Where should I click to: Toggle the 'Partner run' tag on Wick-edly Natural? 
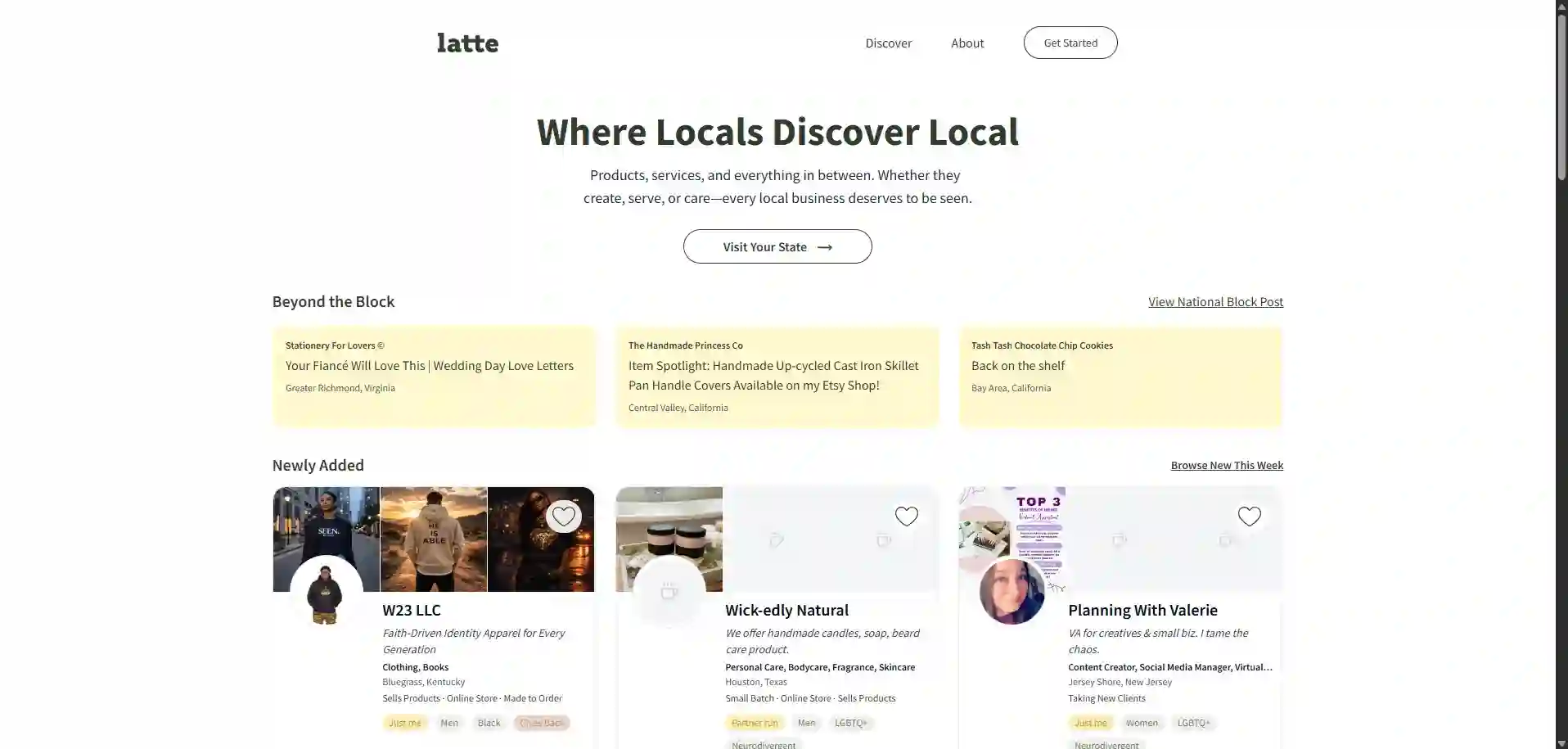tap(754, 723)
